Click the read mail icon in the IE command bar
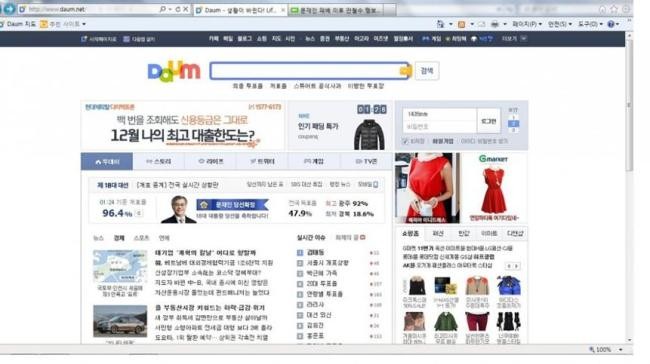The image size is (650, 364). click(x=481, y=24)
